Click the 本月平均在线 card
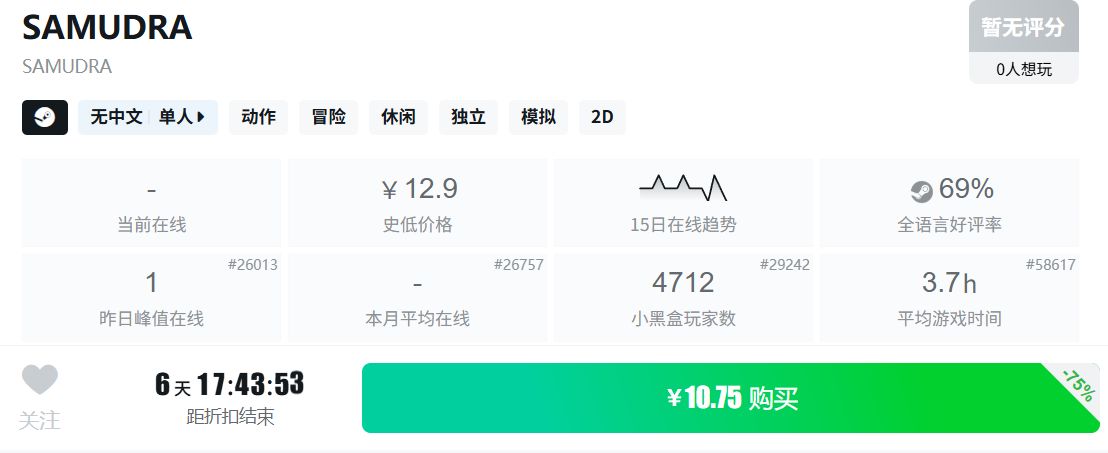Viewport: 1108px width, 453px height. pyautogui.click(x=418, y=298)
